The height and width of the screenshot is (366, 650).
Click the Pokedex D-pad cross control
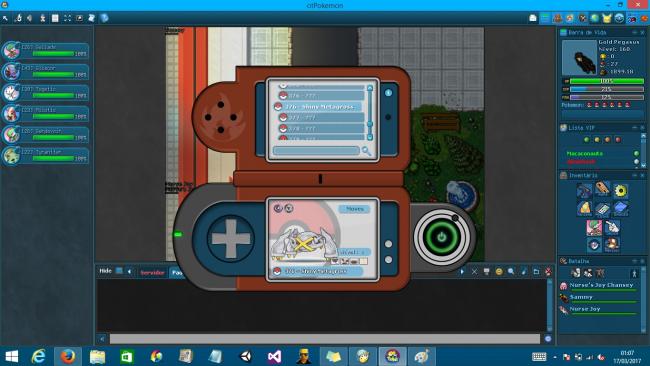pyautogui.click(x=231, y=238)
